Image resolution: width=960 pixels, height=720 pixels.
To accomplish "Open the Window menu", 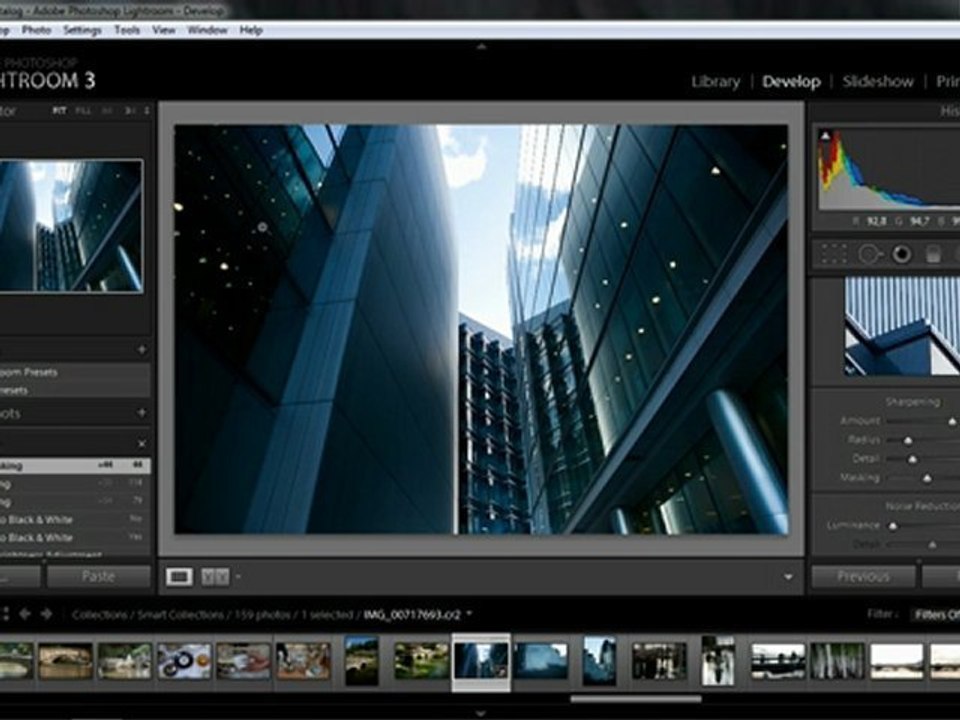I will (x=208, y=30).
